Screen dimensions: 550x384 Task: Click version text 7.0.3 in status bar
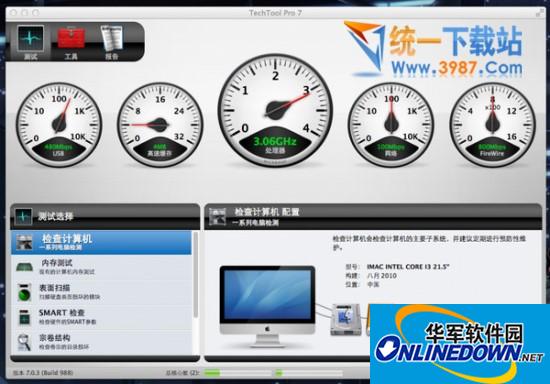43,373
